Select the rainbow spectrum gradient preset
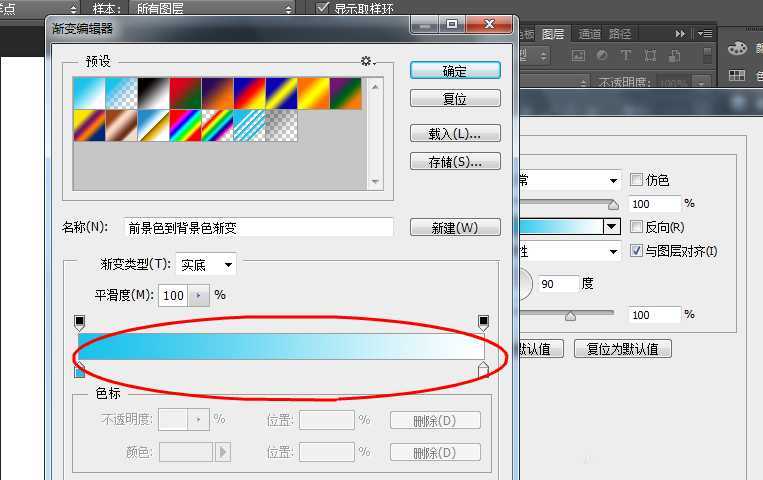 click(185, 125)
